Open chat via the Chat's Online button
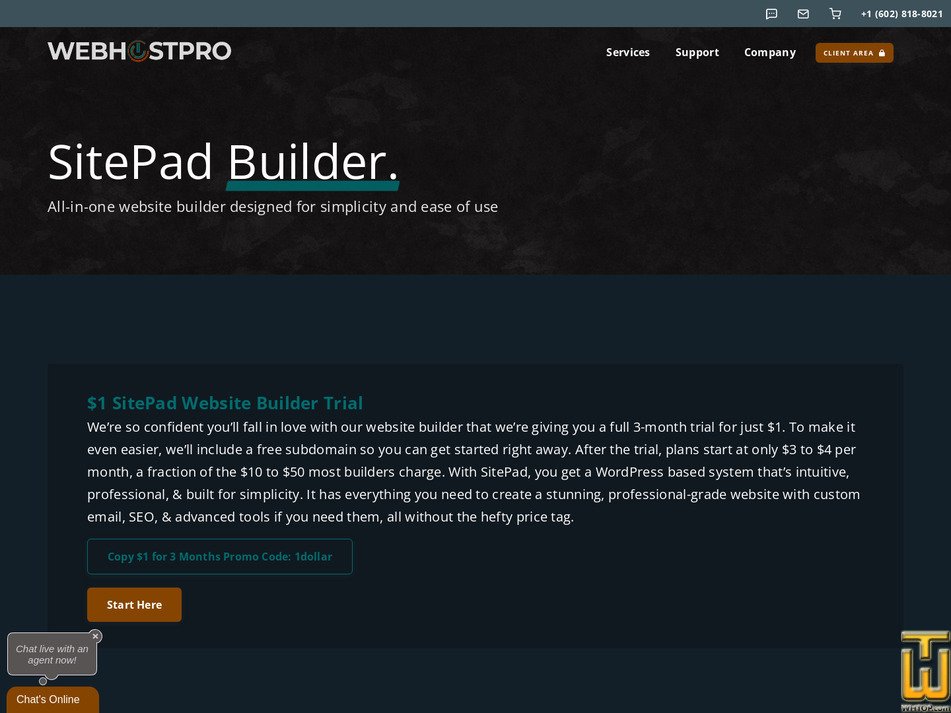 coord(51,699)
